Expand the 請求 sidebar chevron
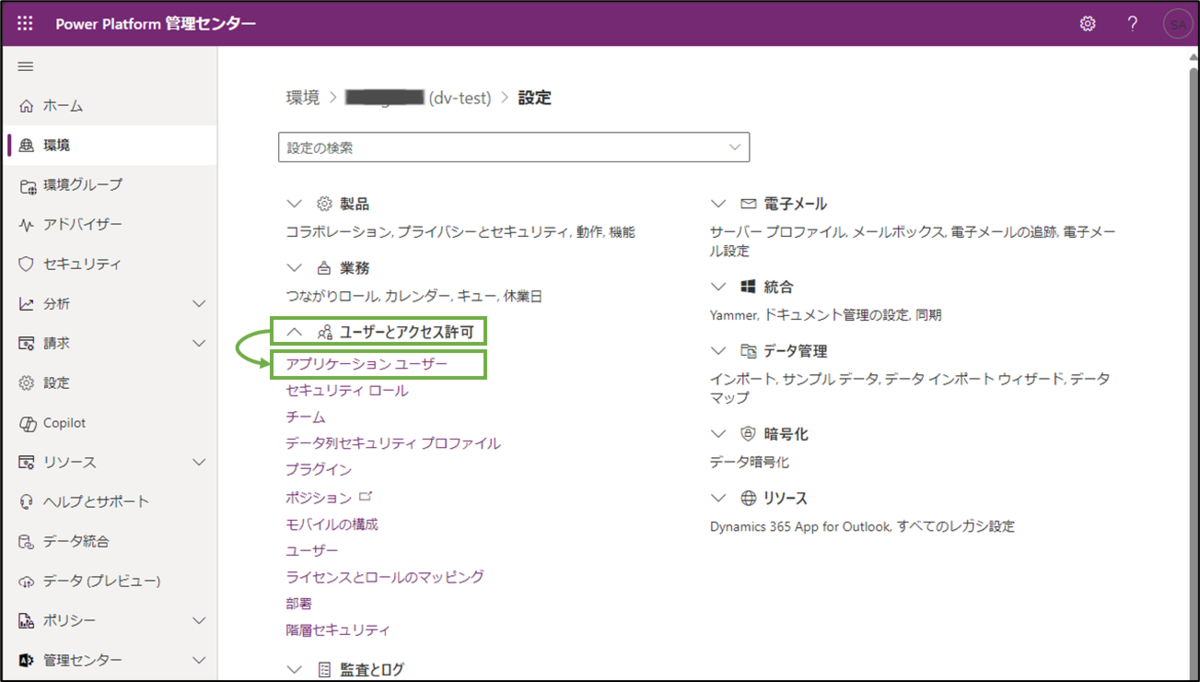 (x=198, y=343)
